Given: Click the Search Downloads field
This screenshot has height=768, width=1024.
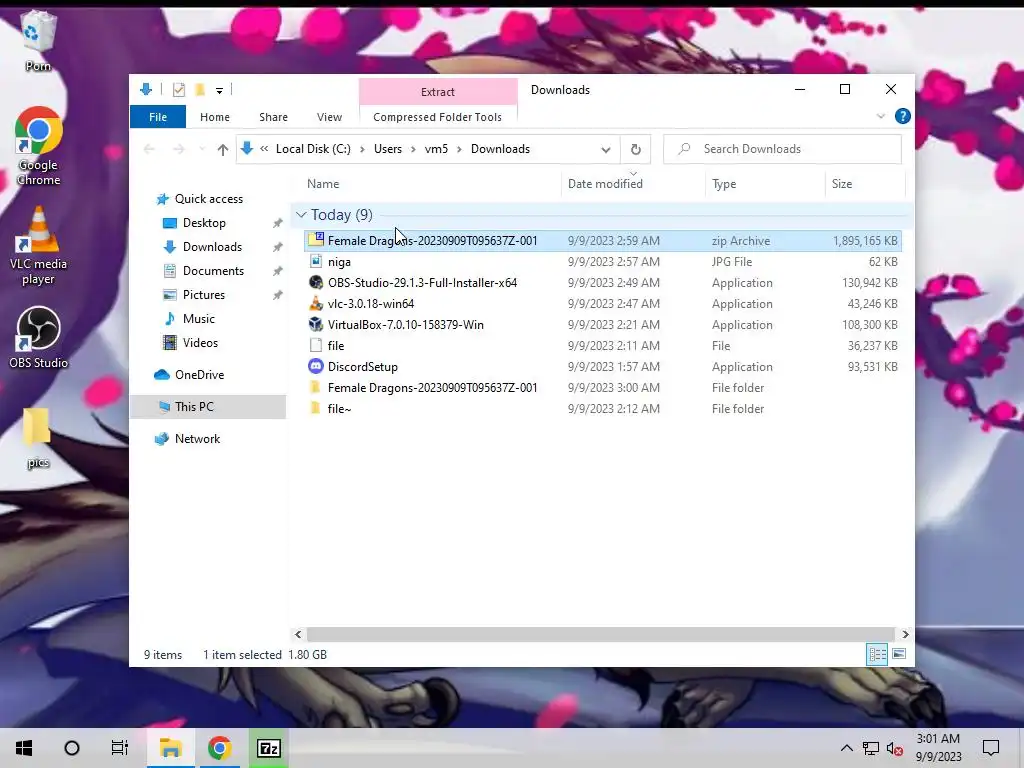Looking at the screenshot, I should tap(782, 149).
